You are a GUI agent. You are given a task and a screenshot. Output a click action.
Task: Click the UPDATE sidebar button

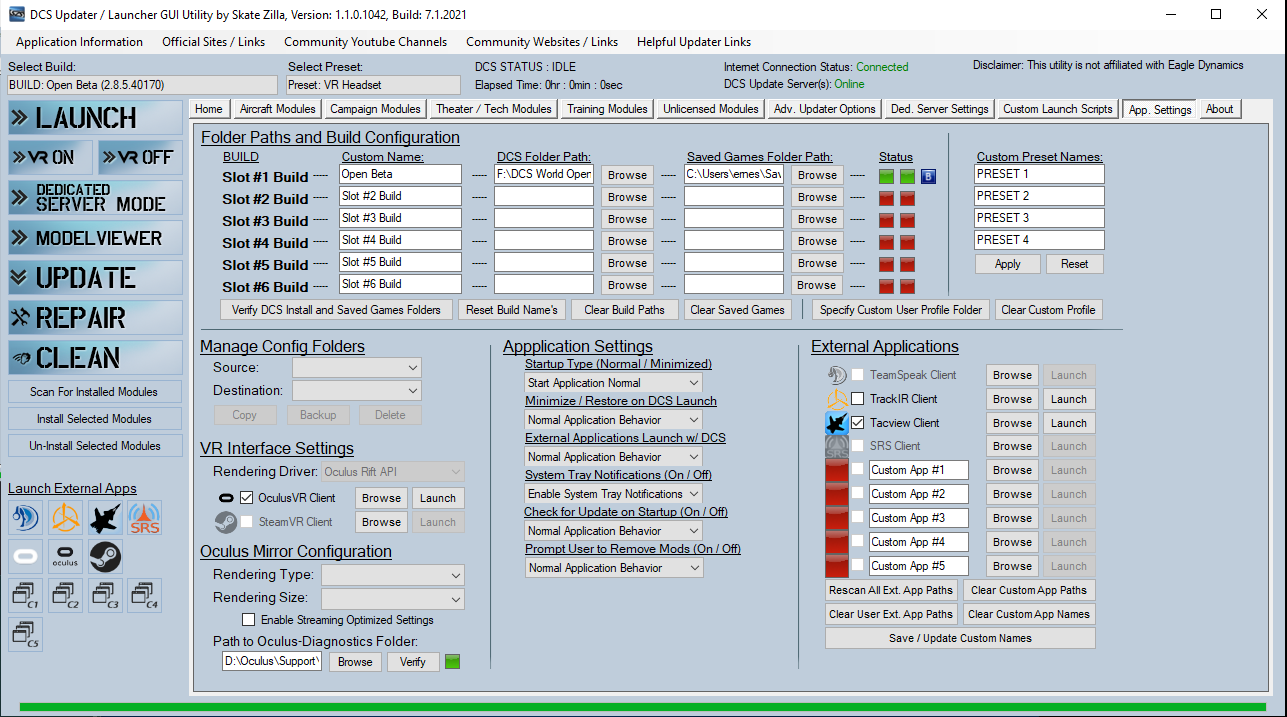[x=95, y=277]
